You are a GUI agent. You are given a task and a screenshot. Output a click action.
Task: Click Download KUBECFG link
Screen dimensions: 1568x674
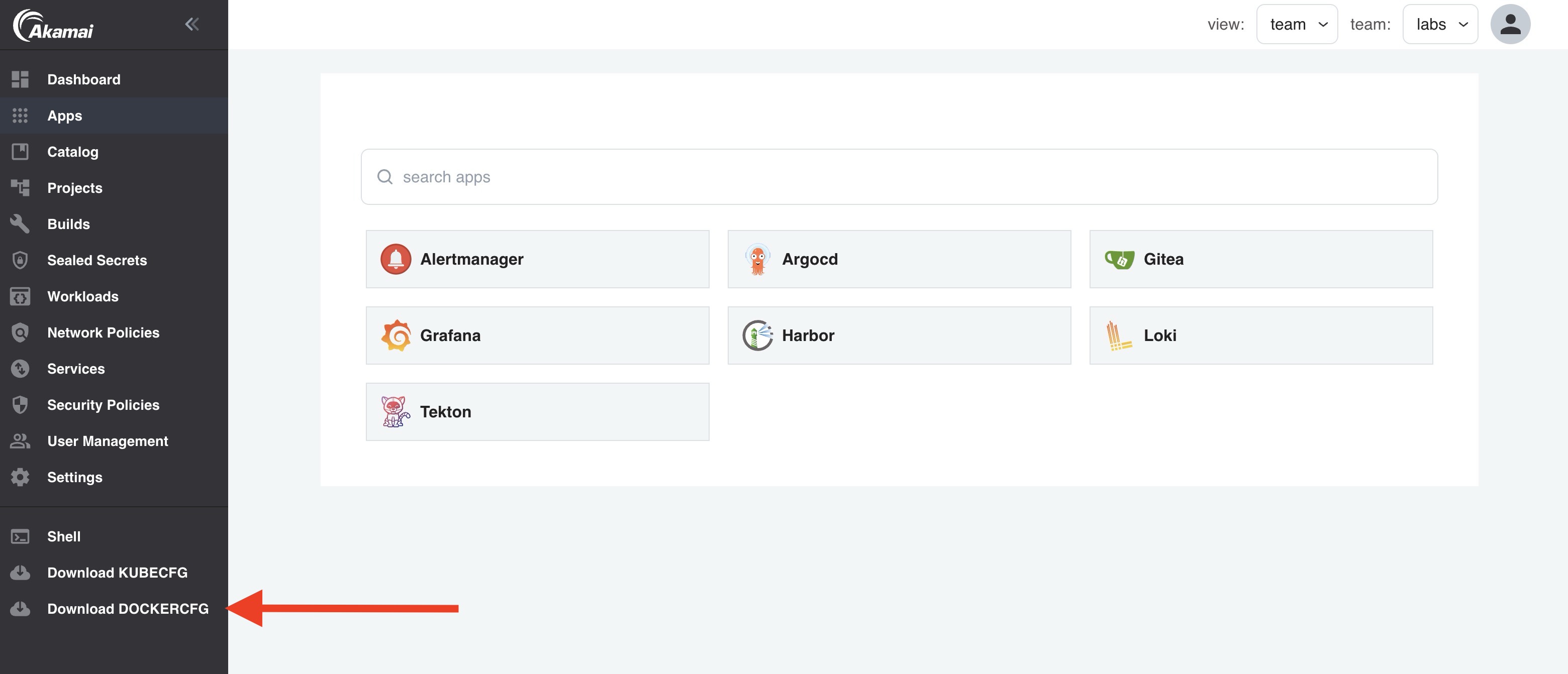click(x=114, y=573)
